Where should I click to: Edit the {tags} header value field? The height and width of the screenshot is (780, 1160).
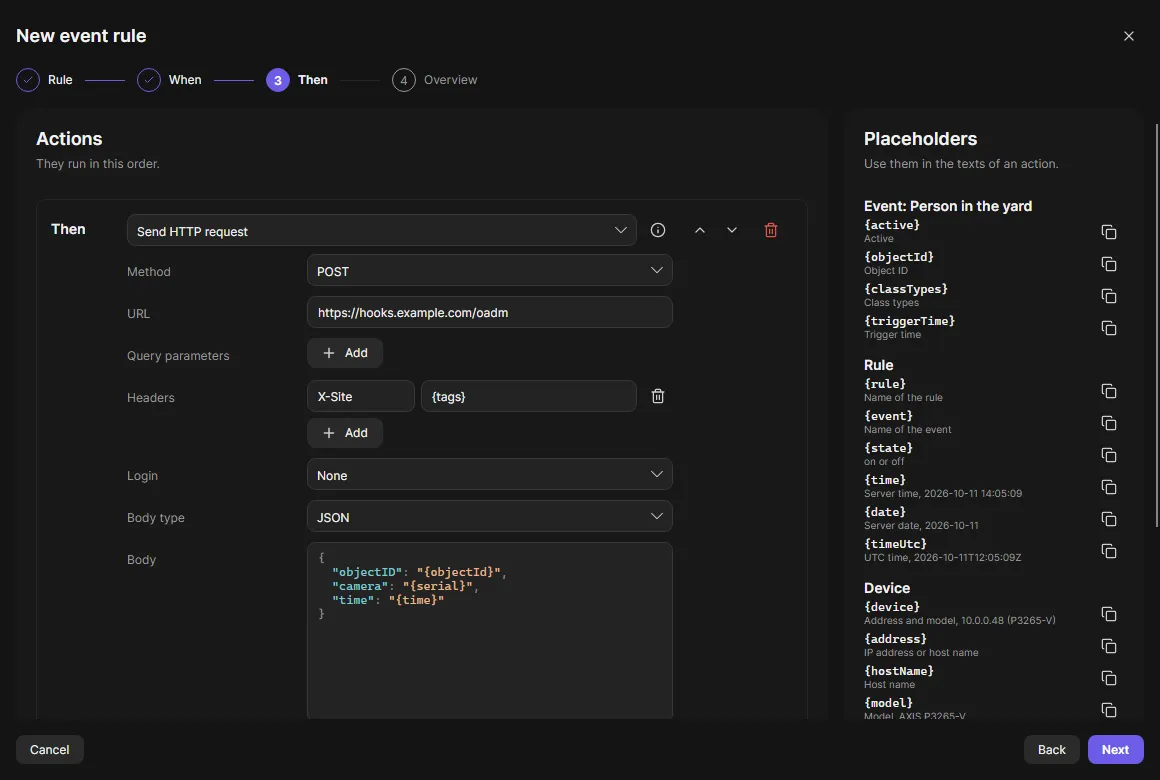point(529,396)
